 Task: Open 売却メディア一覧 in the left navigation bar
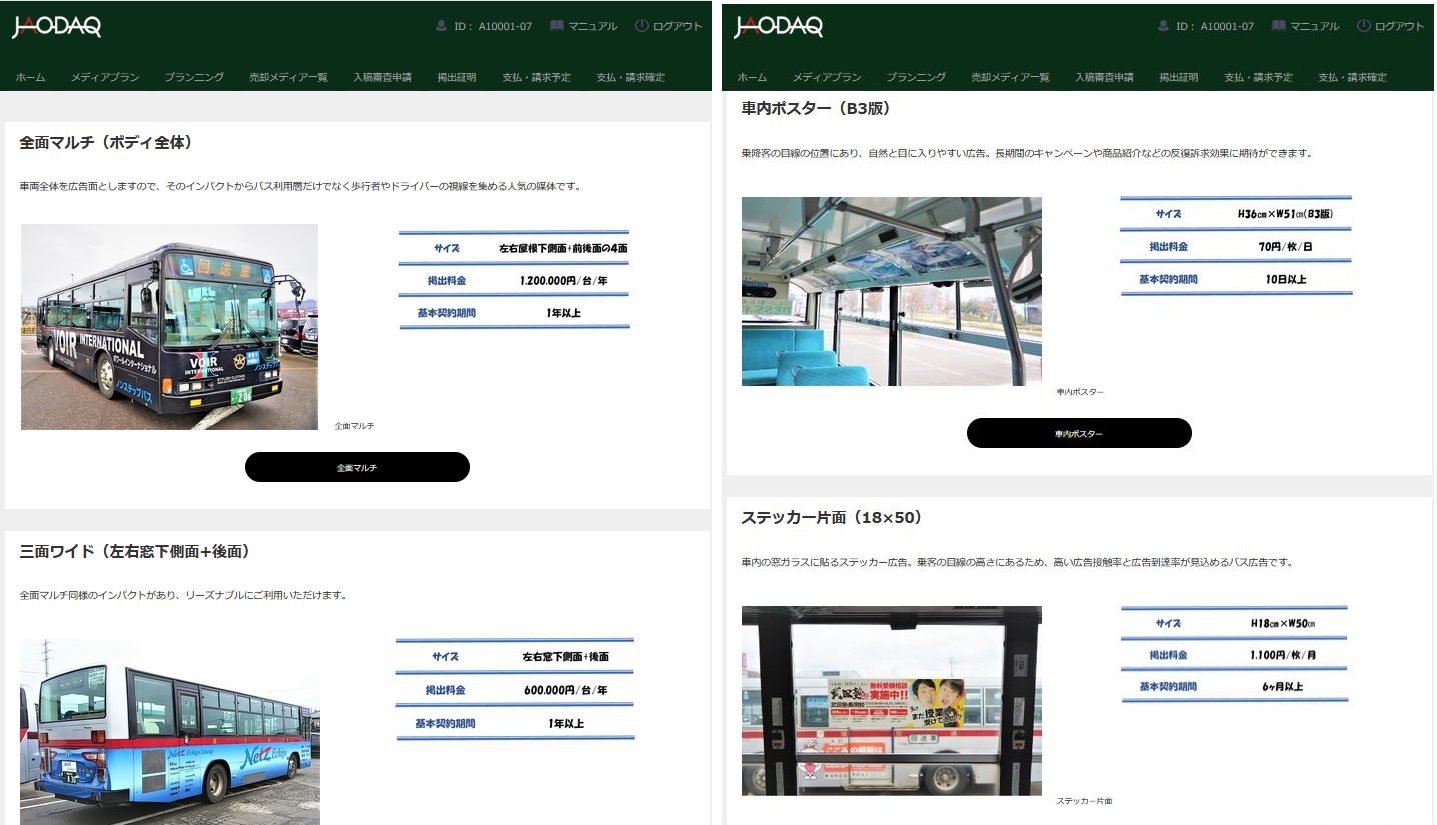(x=288, y=77)
